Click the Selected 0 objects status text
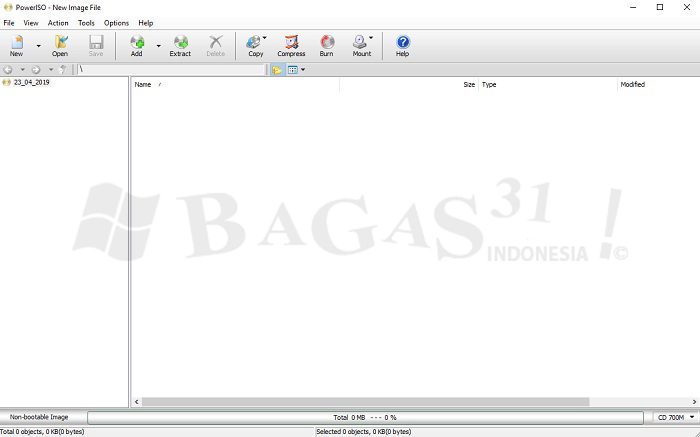Screen dimensions: 700x437 tap(364, 432)
